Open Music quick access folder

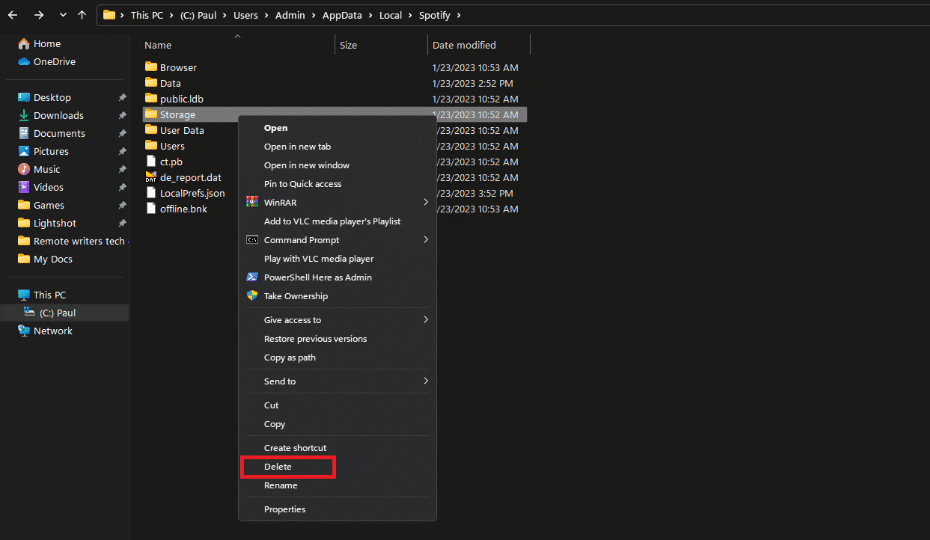39,170
